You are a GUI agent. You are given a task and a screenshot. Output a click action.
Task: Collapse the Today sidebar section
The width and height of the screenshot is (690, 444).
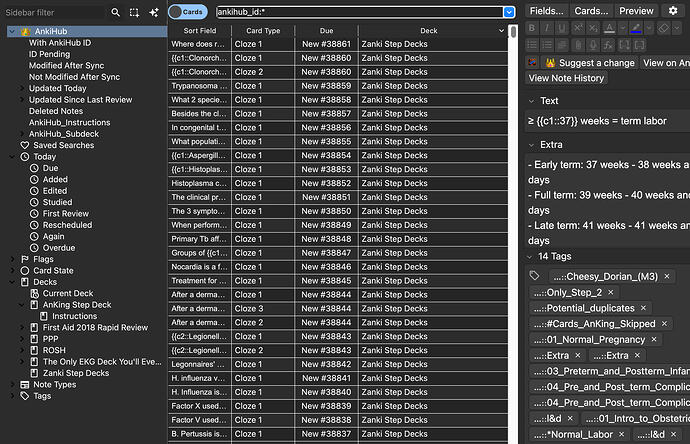[x=12, y=157]
